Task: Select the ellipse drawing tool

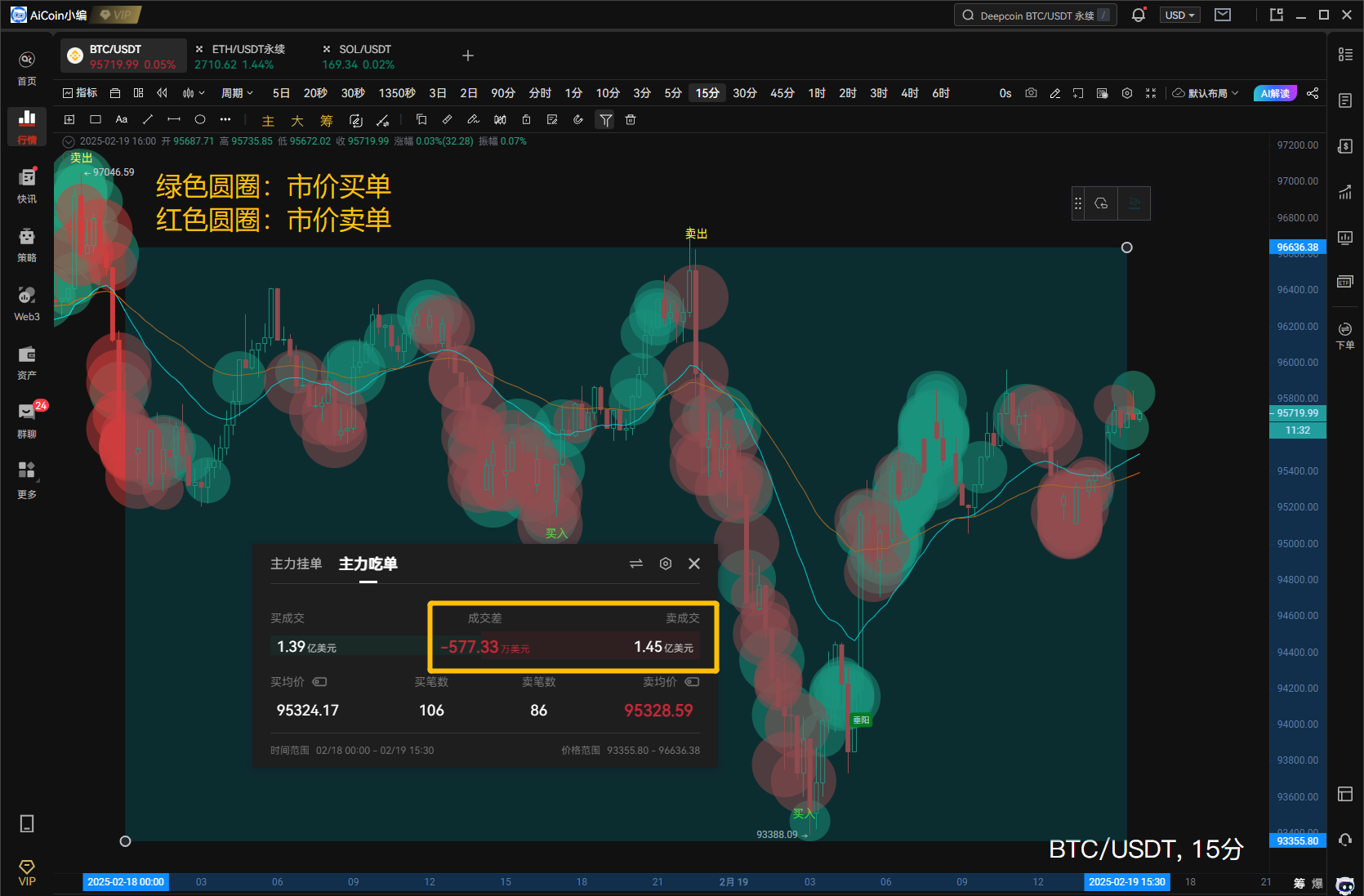Action: click(x=200, y=119)
